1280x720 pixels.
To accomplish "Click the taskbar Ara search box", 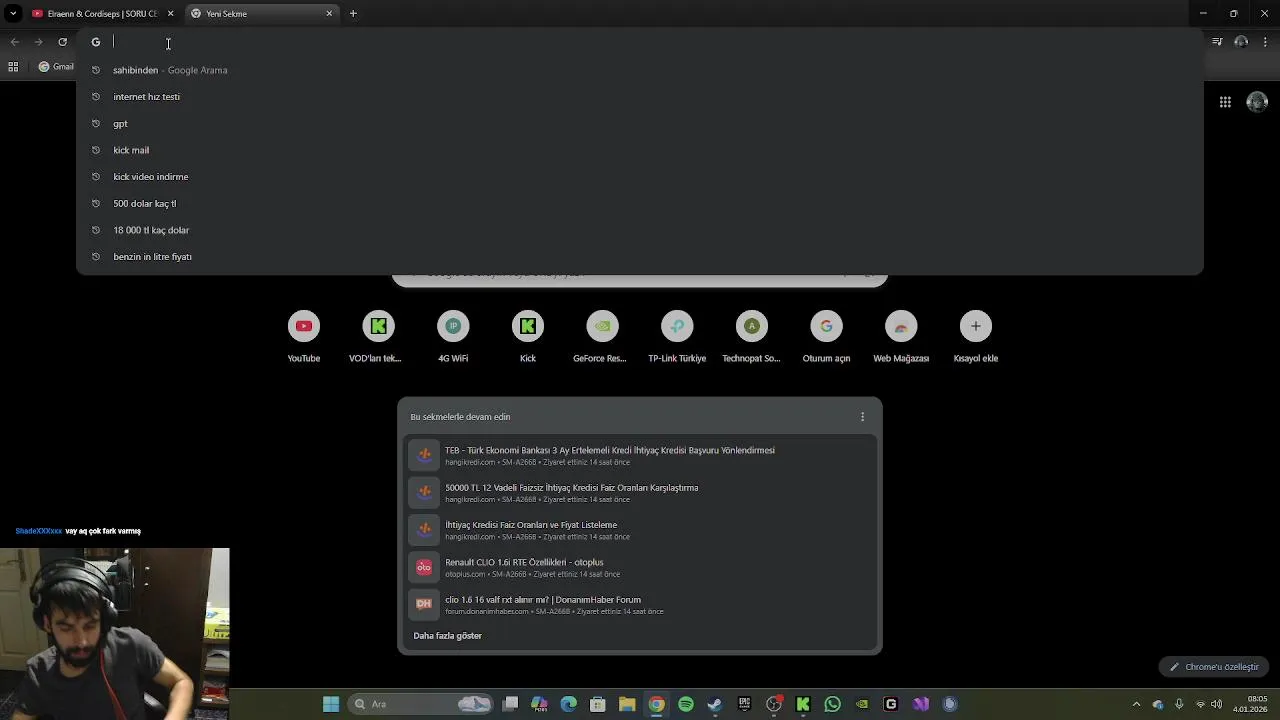I will pyautogui.click(x=421, y=704).
